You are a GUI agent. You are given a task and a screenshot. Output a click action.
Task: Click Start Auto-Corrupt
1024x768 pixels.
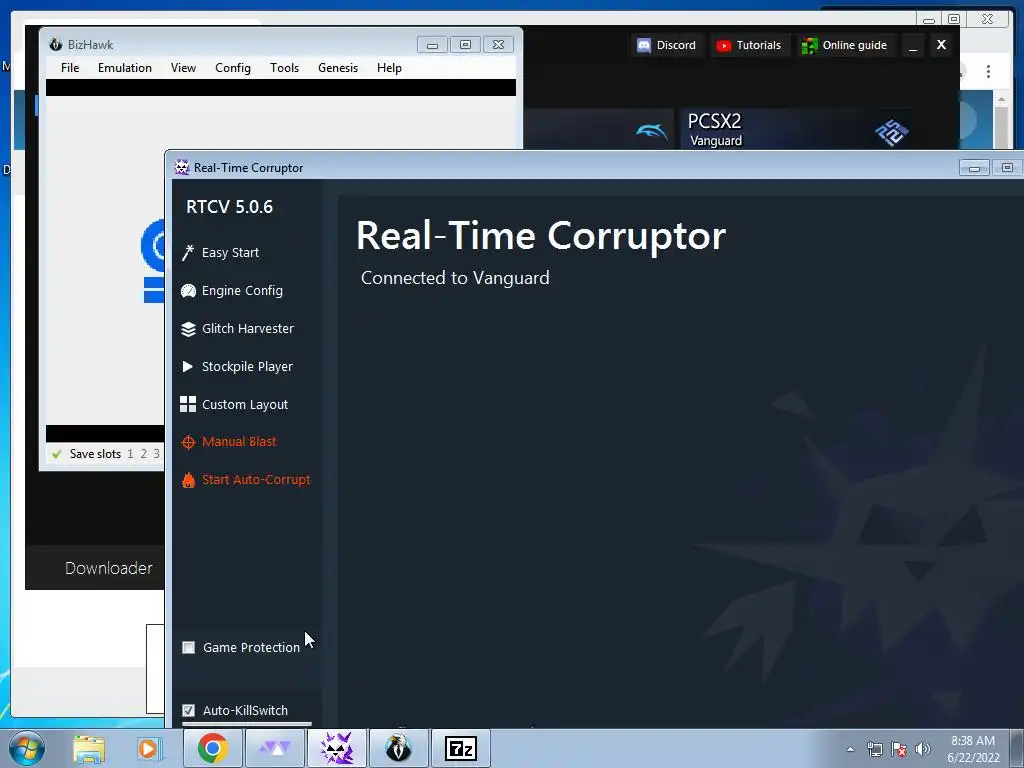pos(256,479)
